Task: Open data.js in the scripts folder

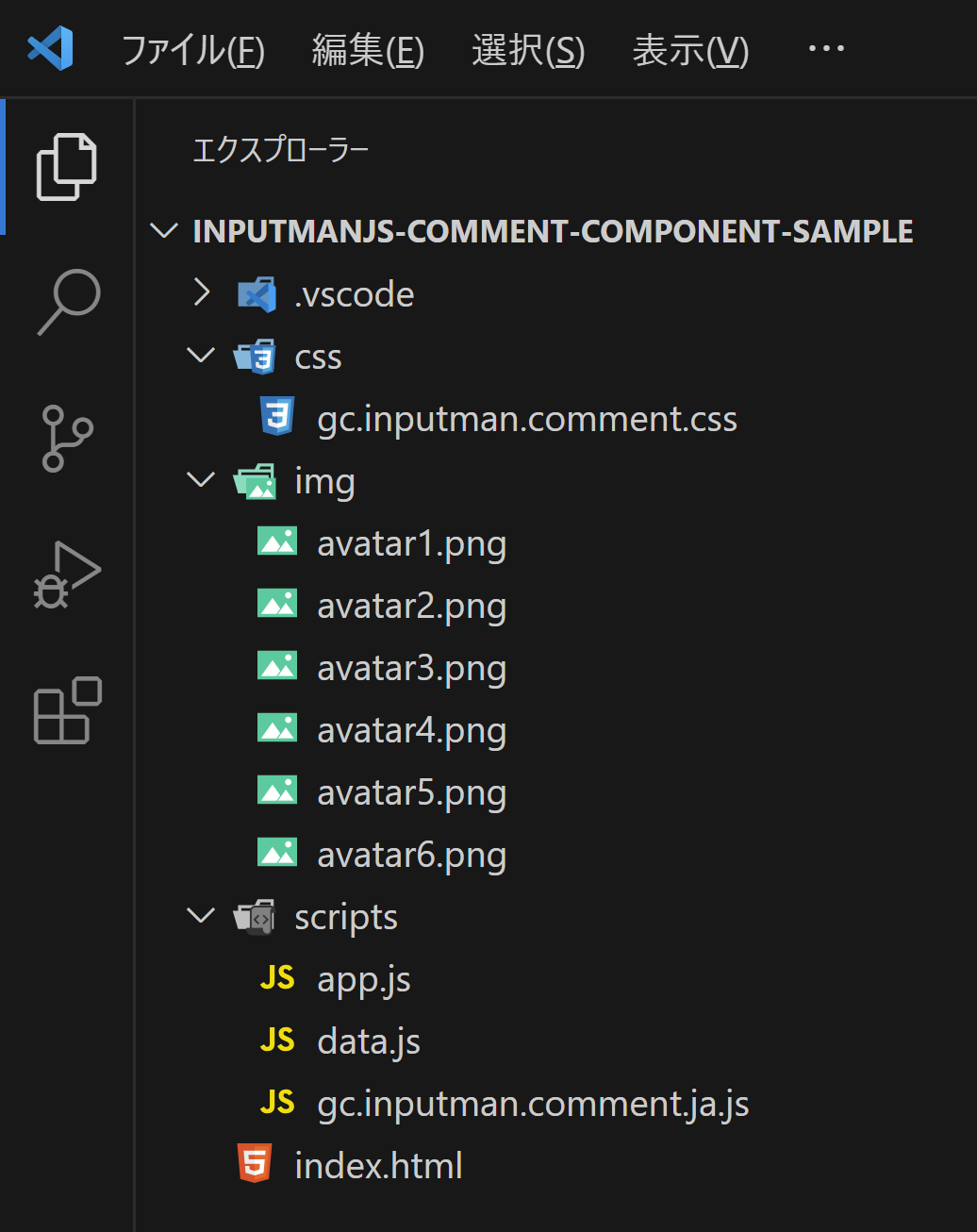Action: click(368, 1041)
